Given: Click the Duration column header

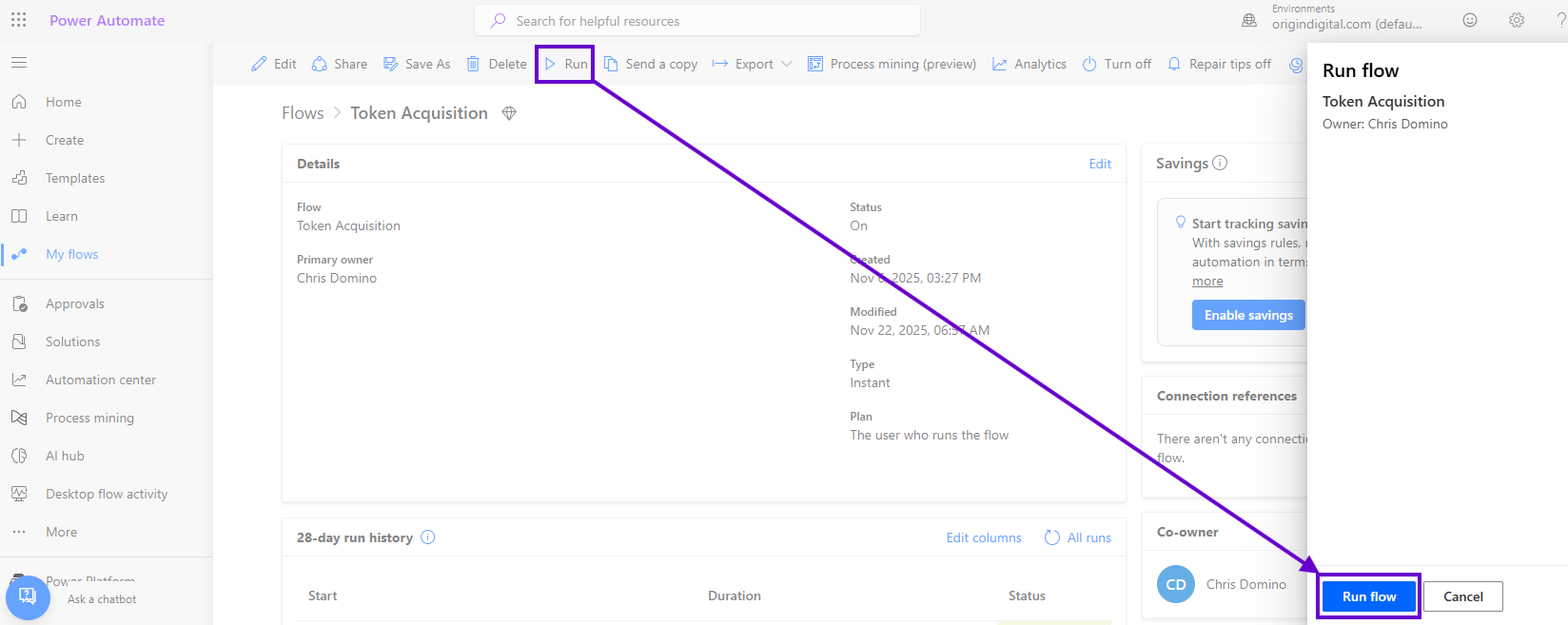Looking at the screenshot, I should 735,596.
